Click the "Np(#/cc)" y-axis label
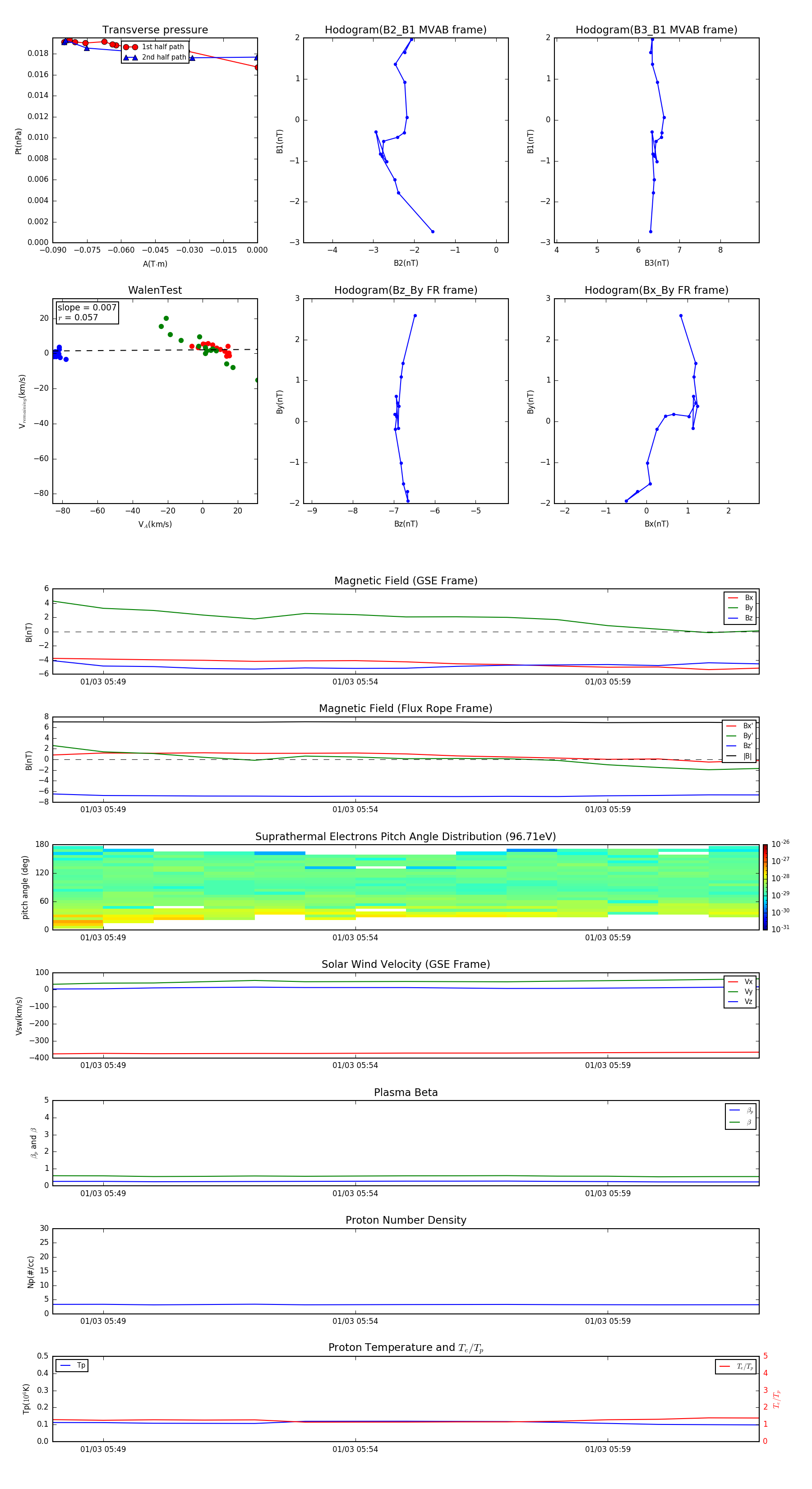 tap(31, 1271)
